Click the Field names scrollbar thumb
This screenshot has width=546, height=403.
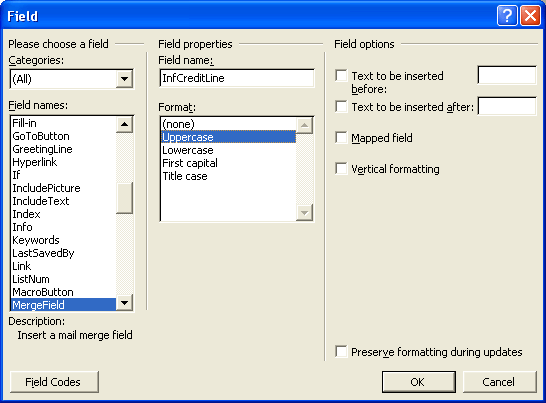[124, 198]
